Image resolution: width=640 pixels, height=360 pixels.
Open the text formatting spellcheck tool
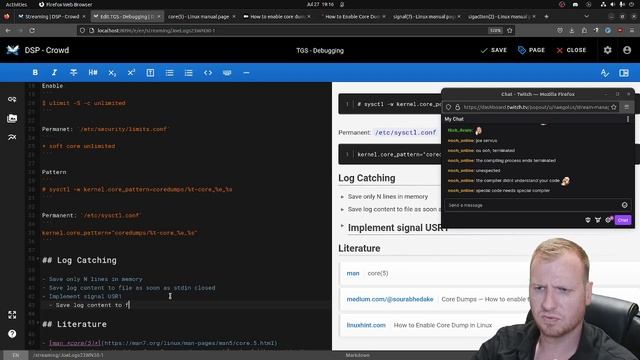point(604,73)
